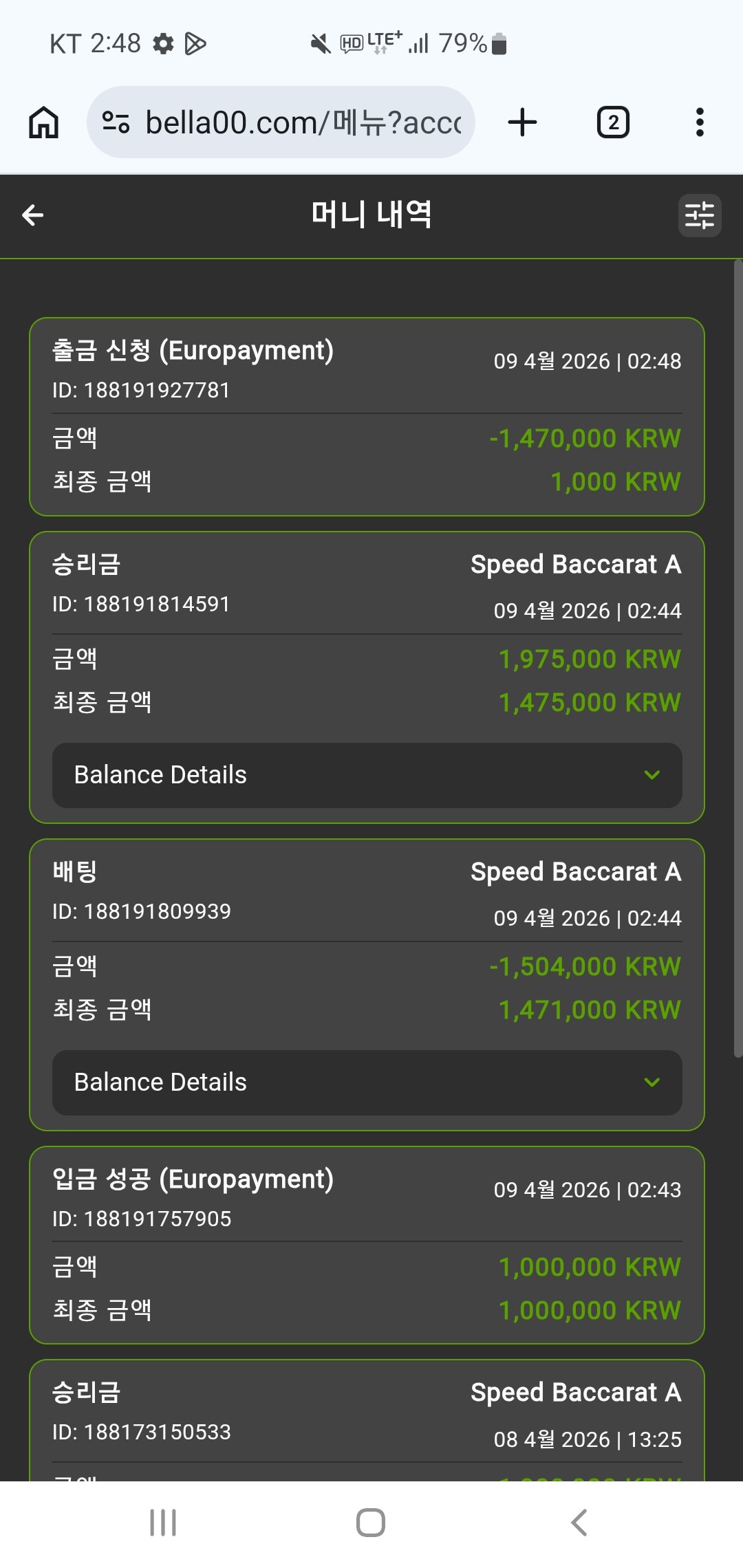This screenshot has height=1568, width=743.
Task: Click chevron on the second Balance Details row
Action: point(652,1082)
